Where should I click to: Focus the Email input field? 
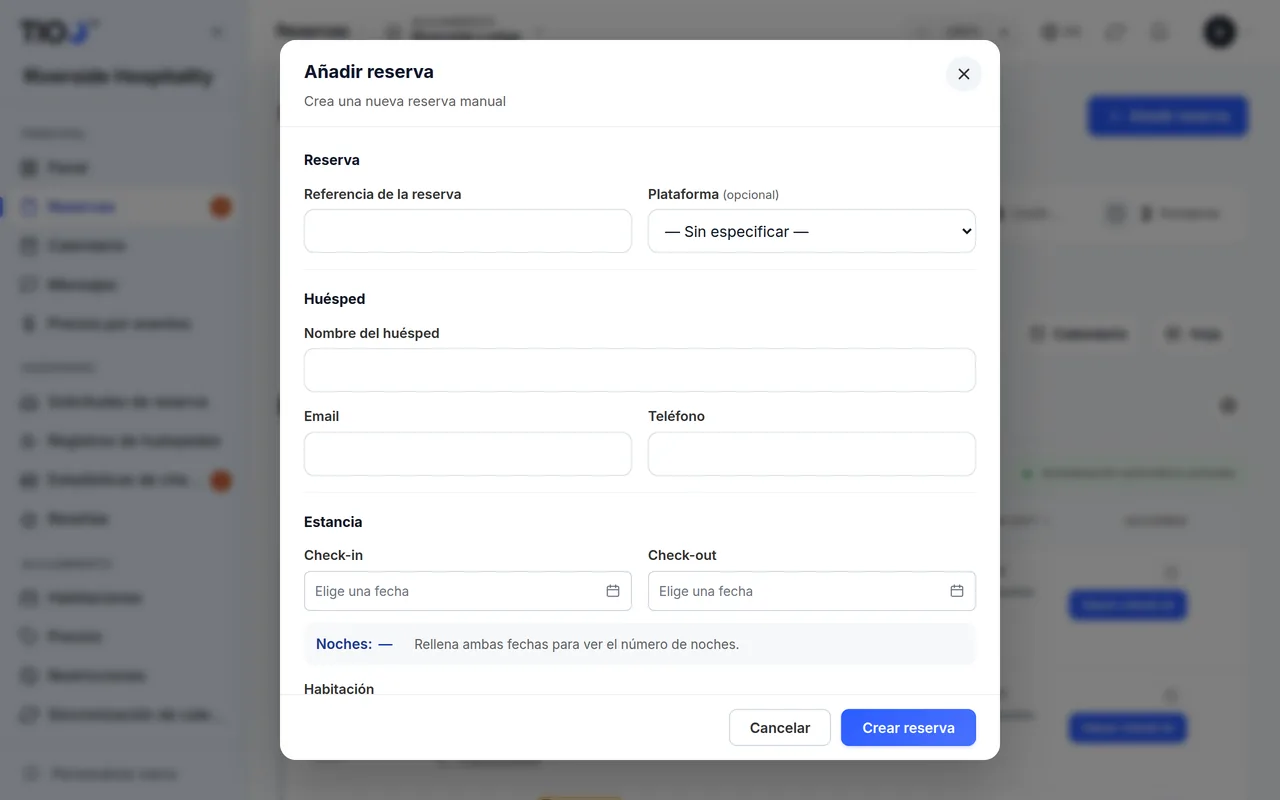pos(468,454)
